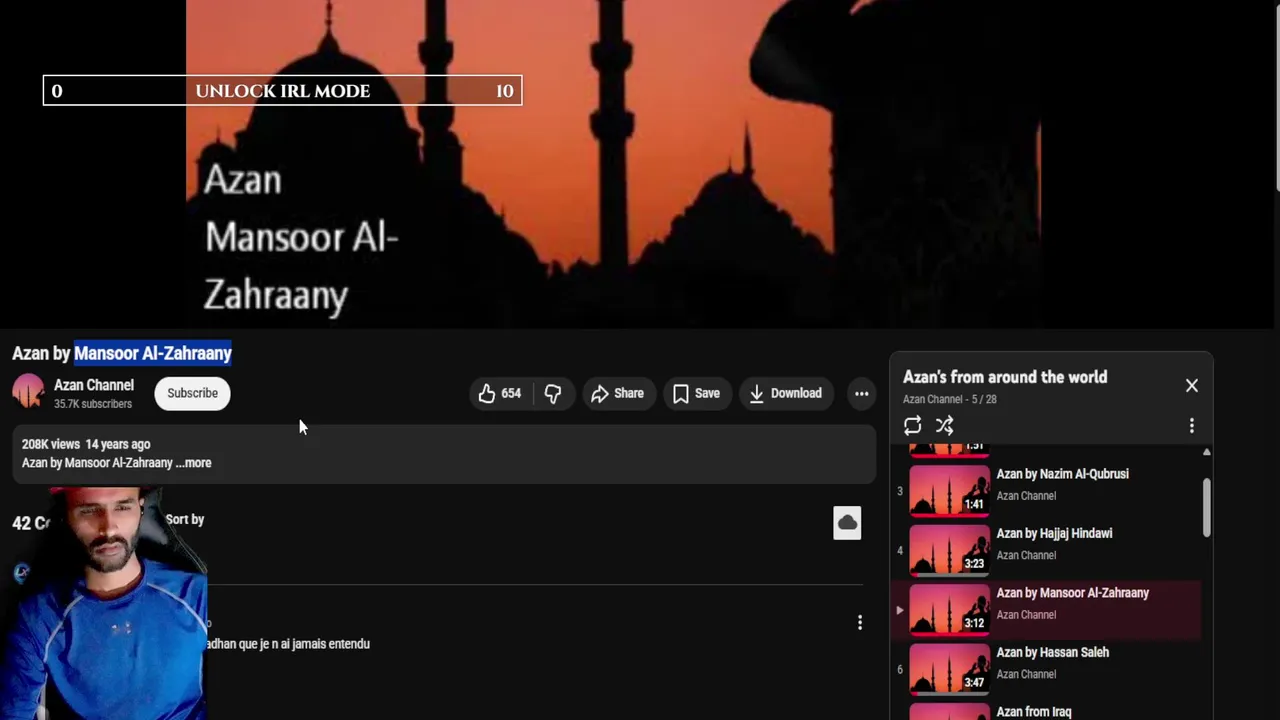Open the Azan's from around the world playlist title
This screenshot has width=1280, height=720.
pyautogui.click(x=1005, y=377)
